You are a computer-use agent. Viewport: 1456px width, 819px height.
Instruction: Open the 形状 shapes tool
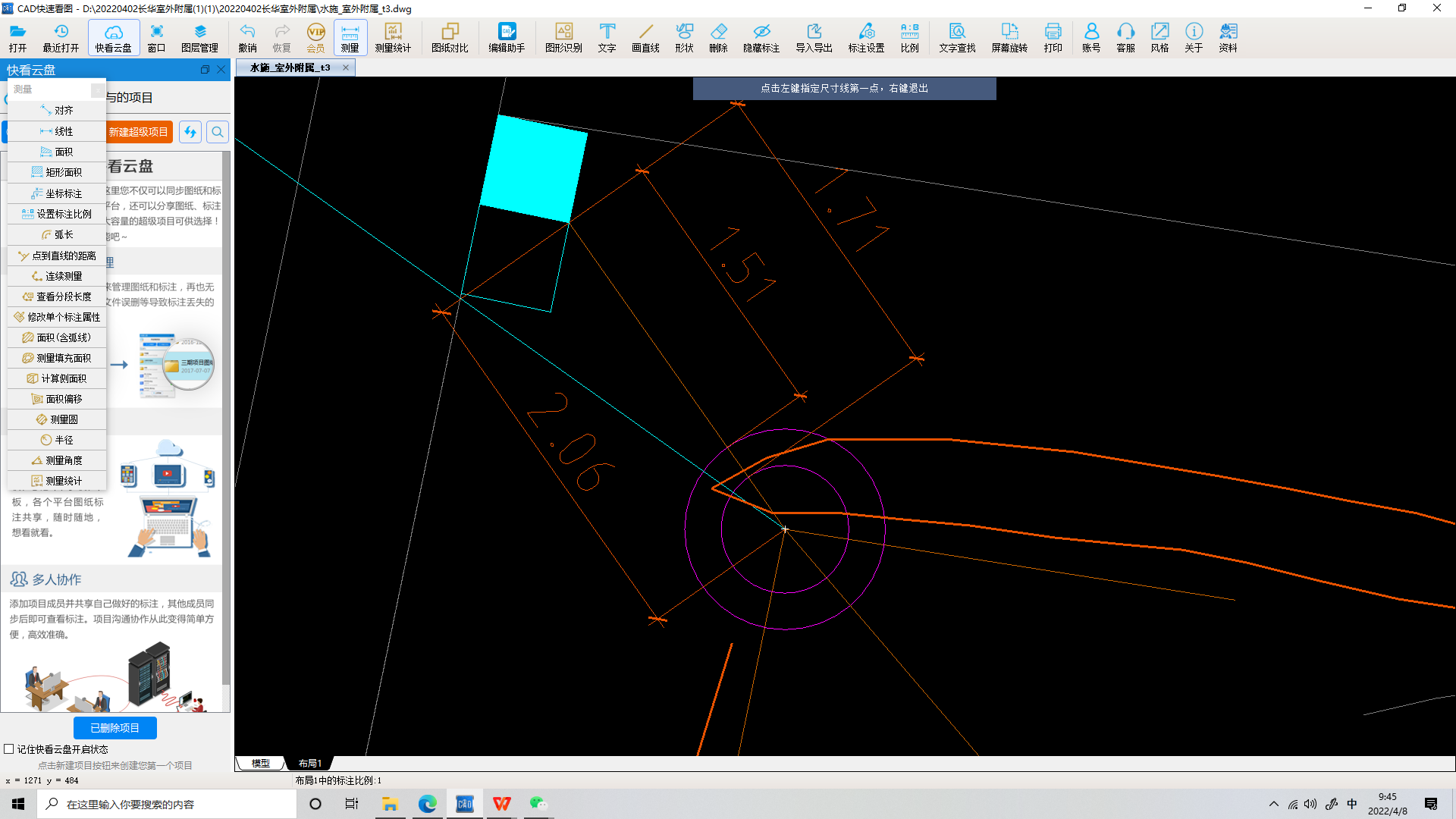[x=684, y=37]
